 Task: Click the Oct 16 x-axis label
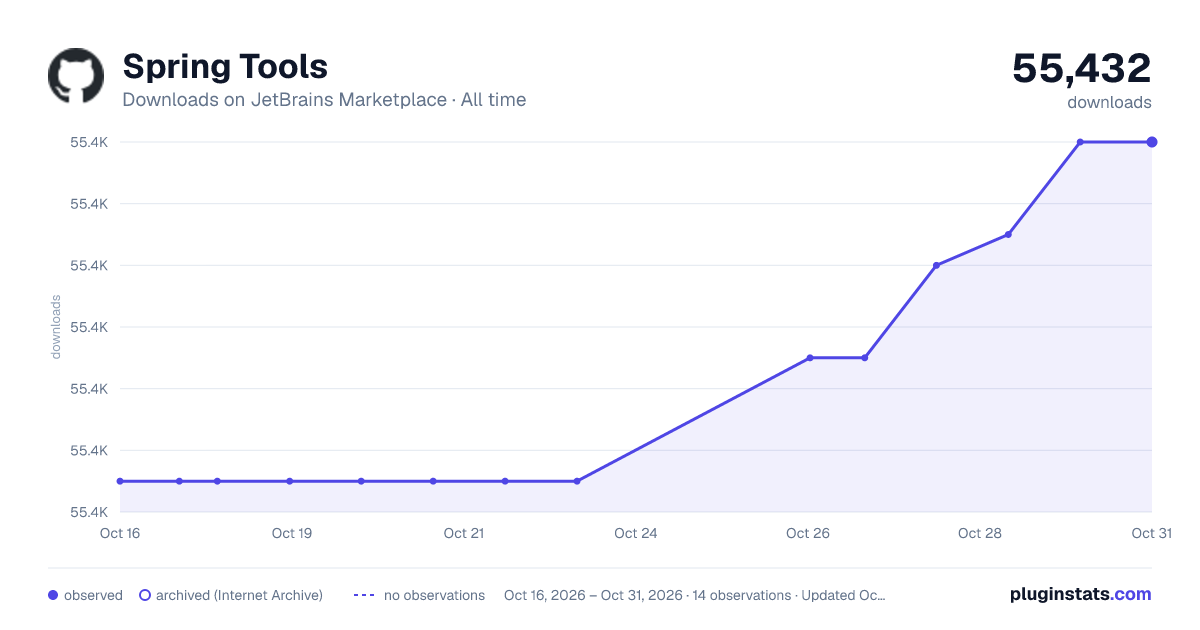(x=120, y=533)
